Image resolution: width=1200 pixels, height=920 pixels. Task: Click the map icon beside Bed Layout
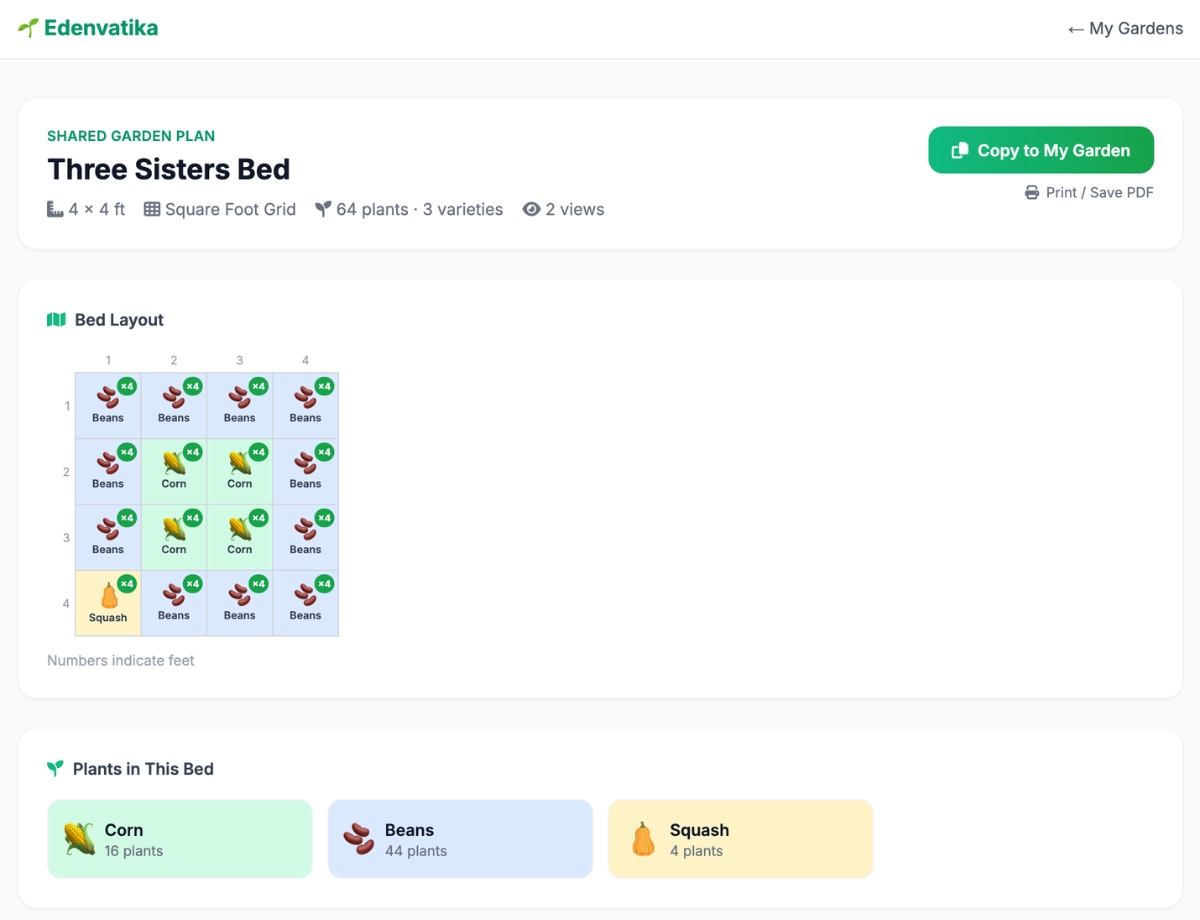[x=56, y=320]
